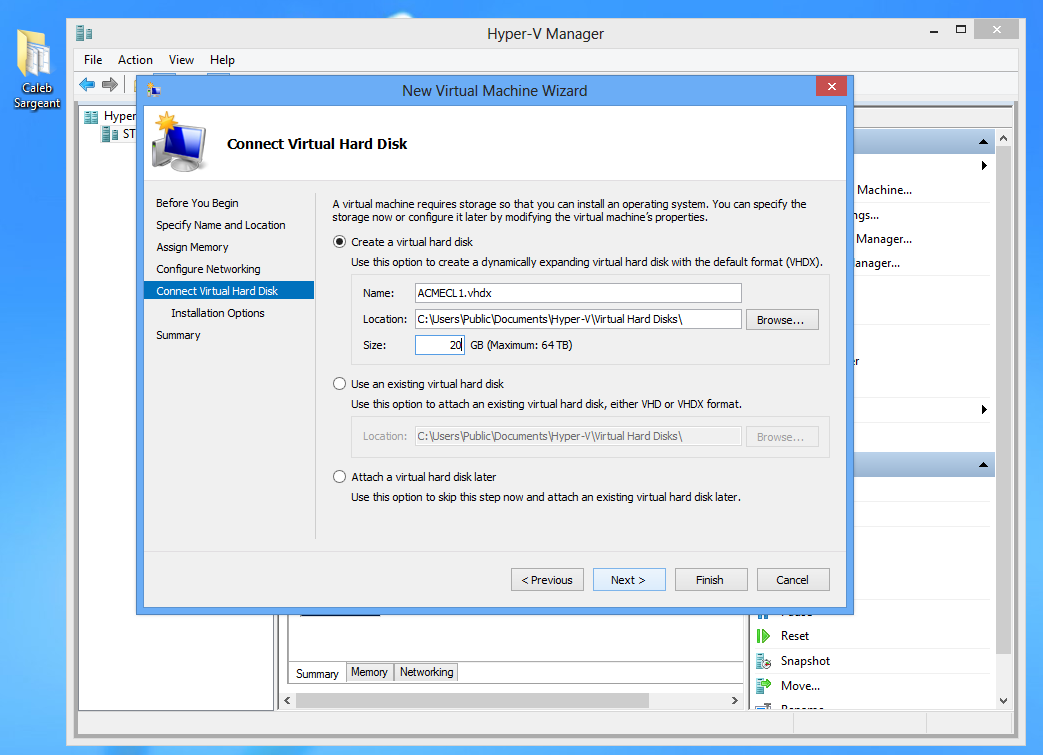1043x755 pixels.
Task: Click Actions pane scroll down arrow
Action: pyautogui.click(x=1003, y=700)
